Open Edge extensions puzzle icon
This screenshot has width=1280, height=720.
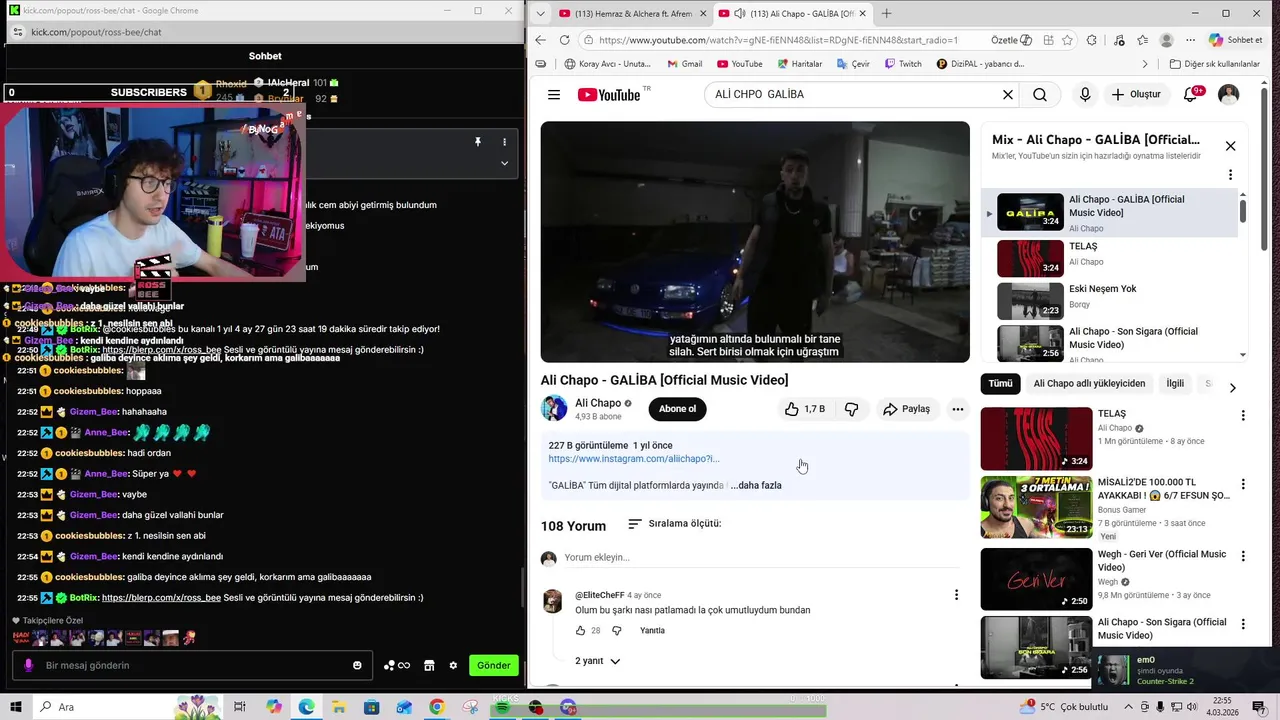1091,40
